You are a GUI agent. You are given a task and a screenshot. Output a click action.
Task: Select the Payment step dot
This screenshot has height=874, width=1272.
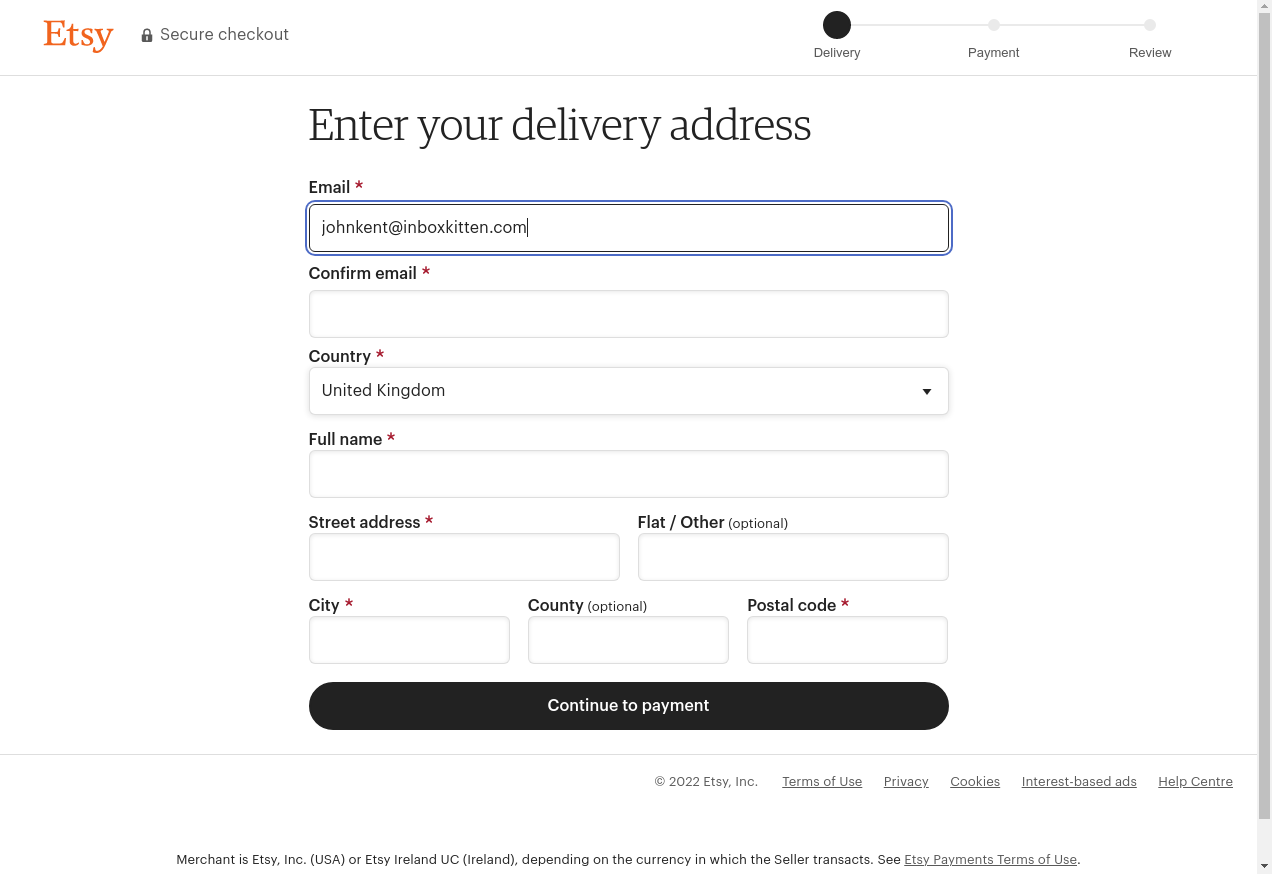pos(993,25)
